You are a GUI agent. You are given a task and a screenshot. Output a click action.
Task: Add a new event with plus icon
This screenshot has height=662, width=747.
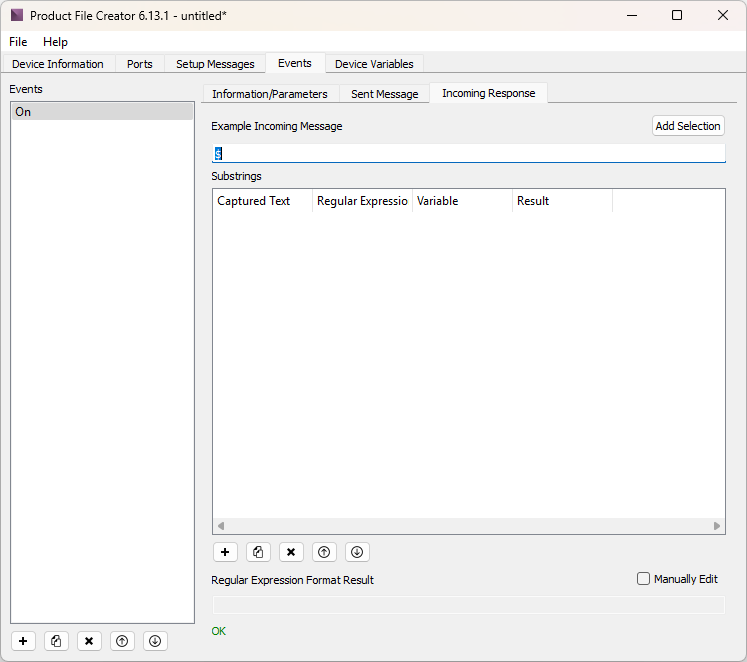tap(24, 641)
